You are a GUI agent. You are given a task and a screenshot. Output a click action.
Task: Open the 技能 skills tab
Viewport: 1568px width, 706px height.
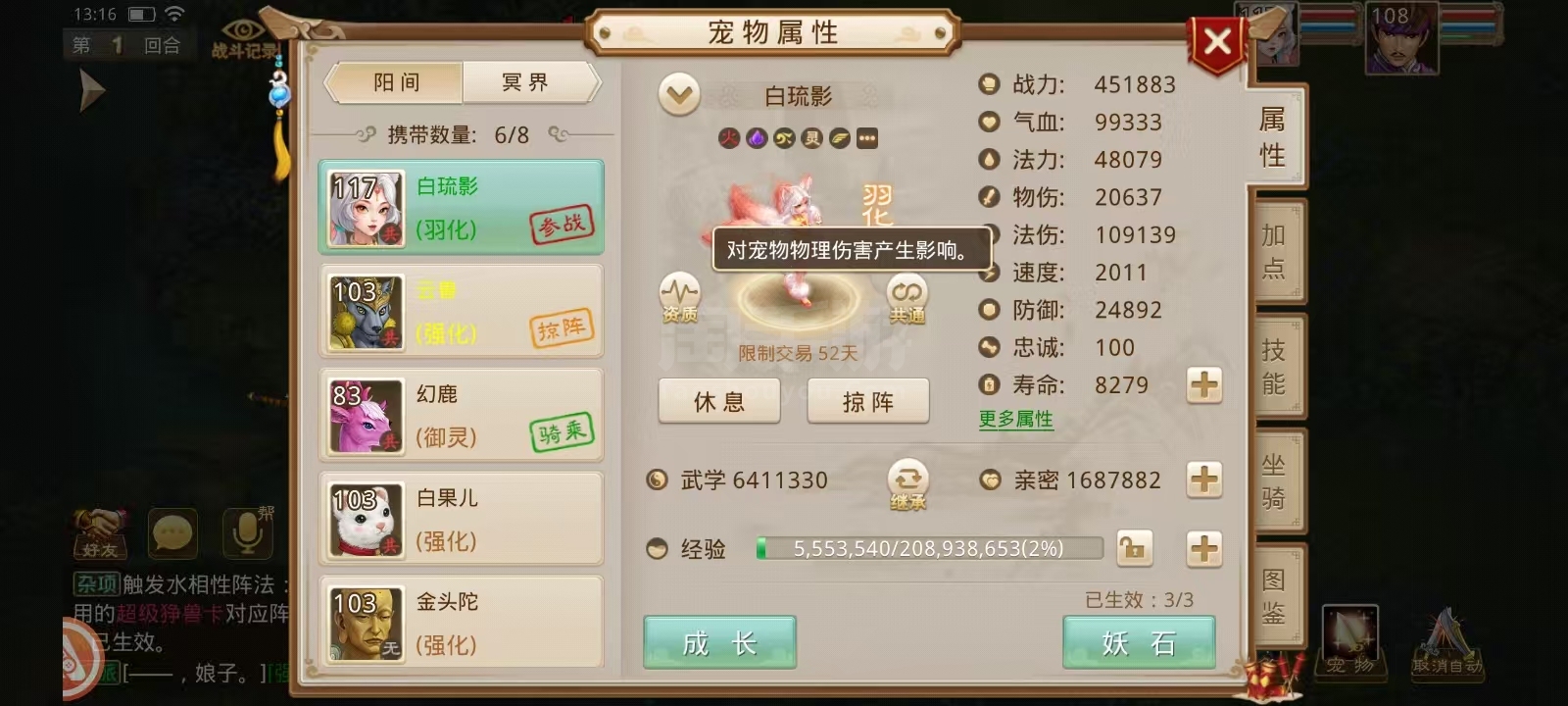pyautogui.click(x=1273, y=366)
